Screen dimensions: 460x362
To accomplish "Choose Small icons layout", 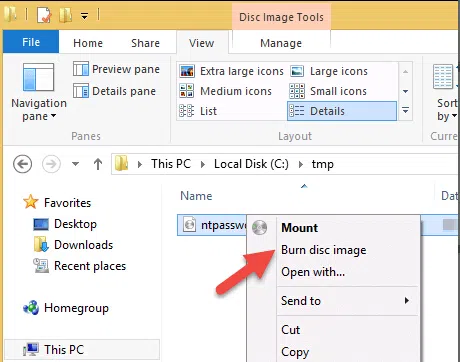I will tap(328, 91).
